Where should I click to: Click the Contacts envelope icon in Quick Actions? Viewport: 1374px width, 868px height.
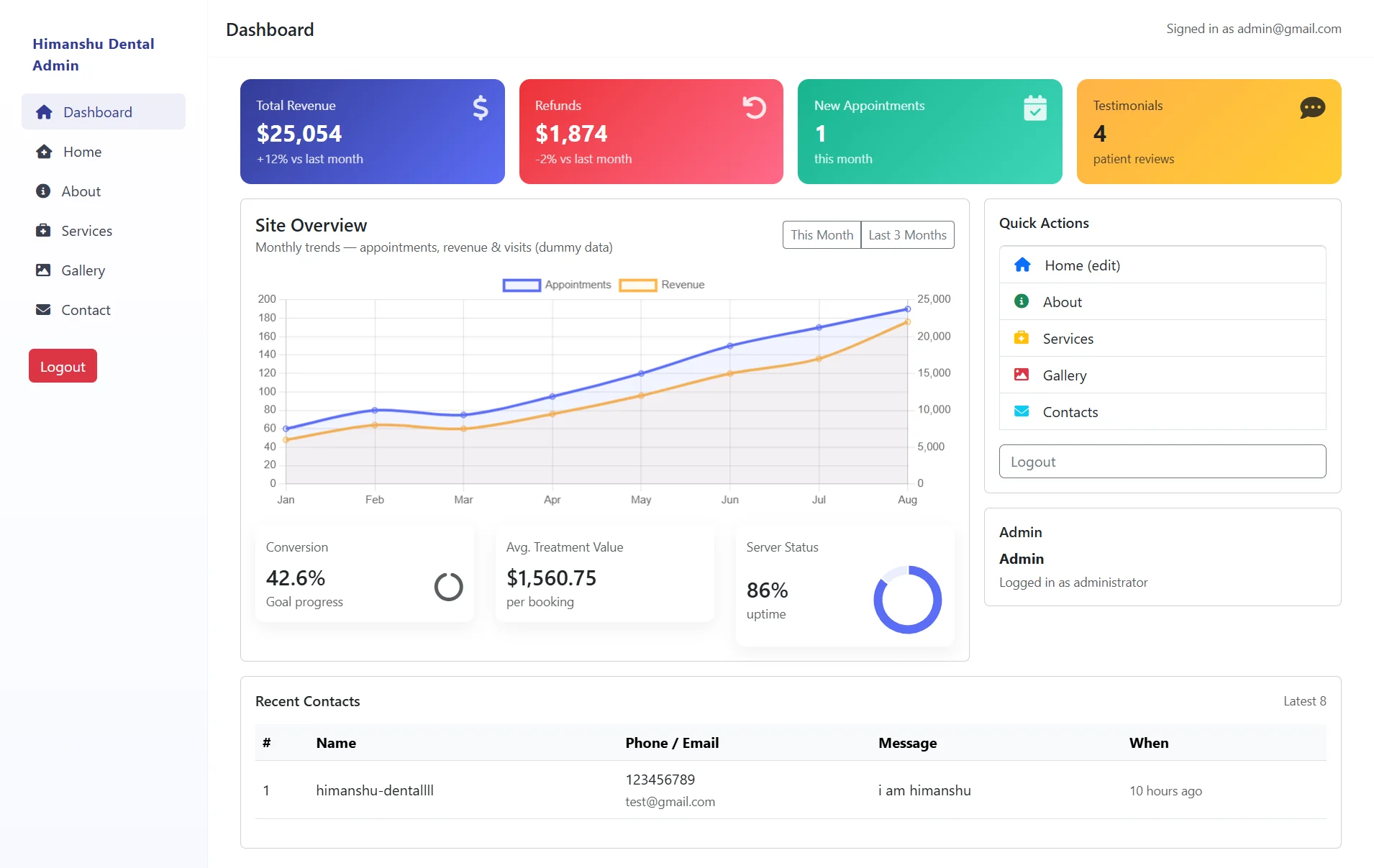tap(1022, 411)
